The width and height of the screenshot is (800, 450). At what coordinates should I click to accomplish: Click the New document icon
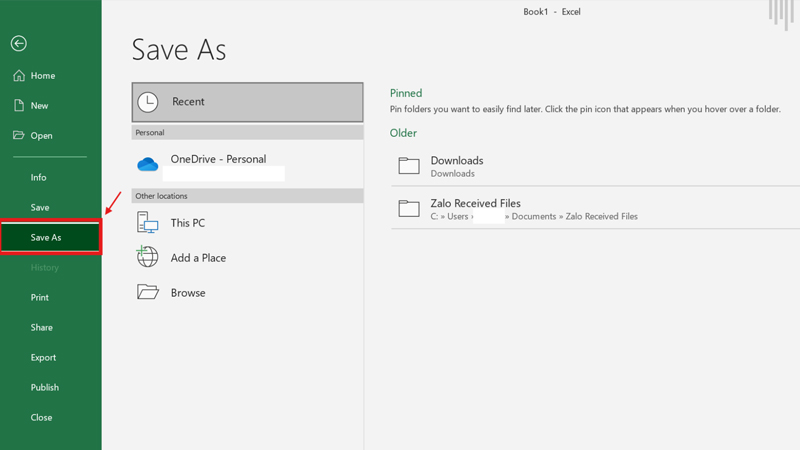pos(18,106)
